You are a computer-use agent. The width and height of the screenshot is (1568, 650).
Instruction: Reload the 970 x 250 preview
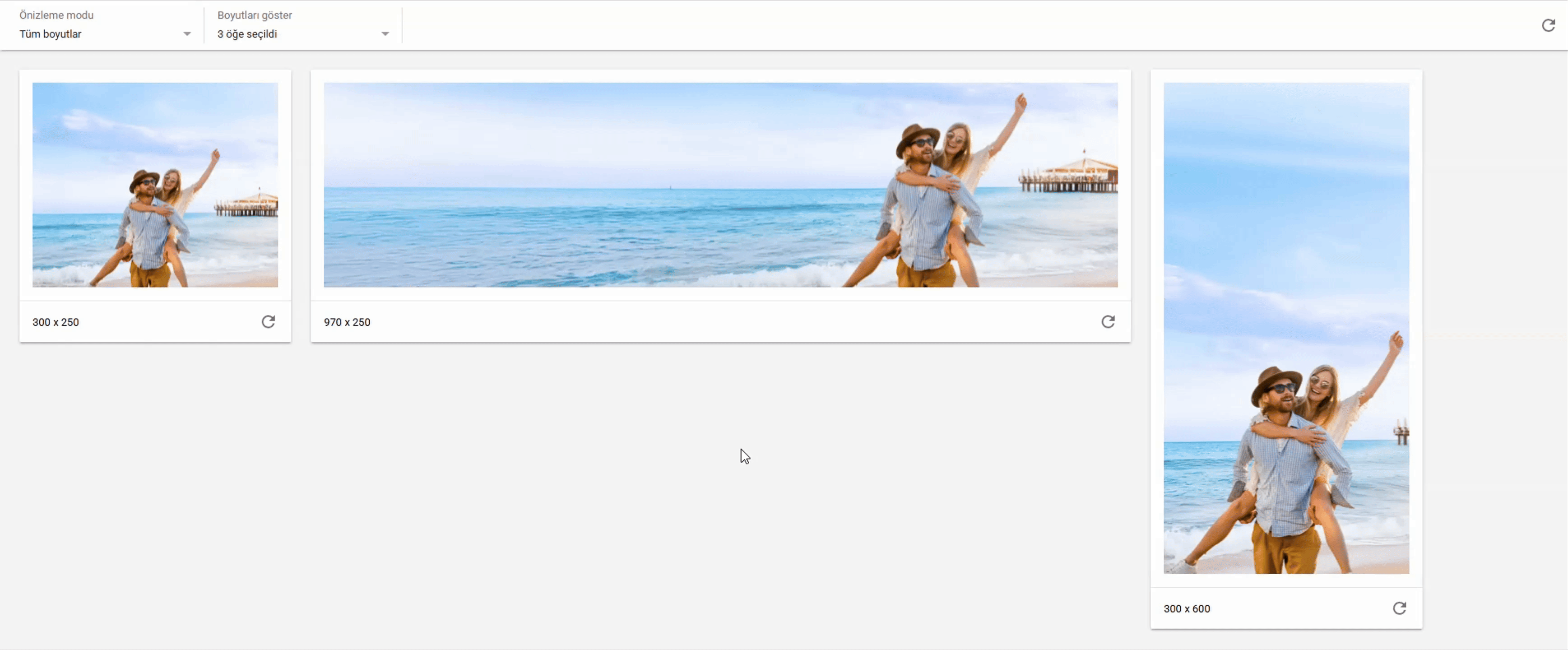[x=1108, y=321]
